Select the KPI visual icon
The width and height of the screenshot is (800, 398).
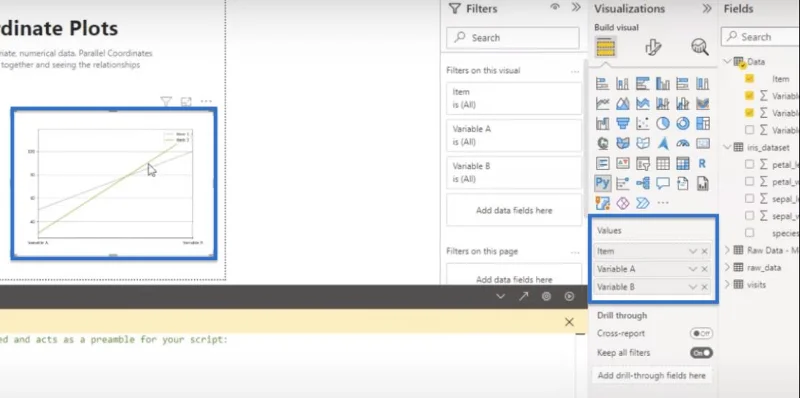pyautogui.click(x=622, y=163)
